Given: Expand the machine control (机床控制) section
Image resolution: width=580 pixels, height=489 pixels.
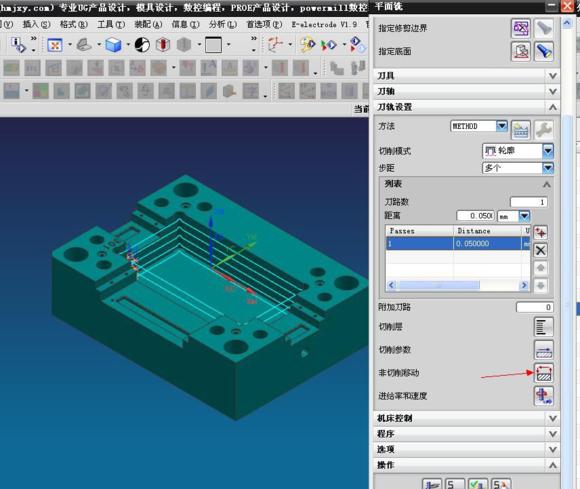Looking at the screenshot, I should (x=467, y=418).
